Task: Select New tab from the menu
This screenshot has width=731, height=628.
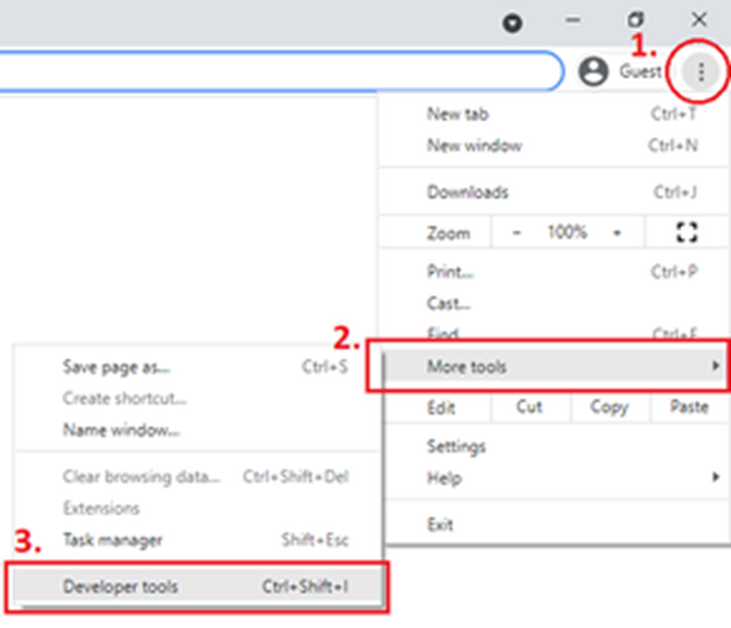Action: (x=458, y=114)
